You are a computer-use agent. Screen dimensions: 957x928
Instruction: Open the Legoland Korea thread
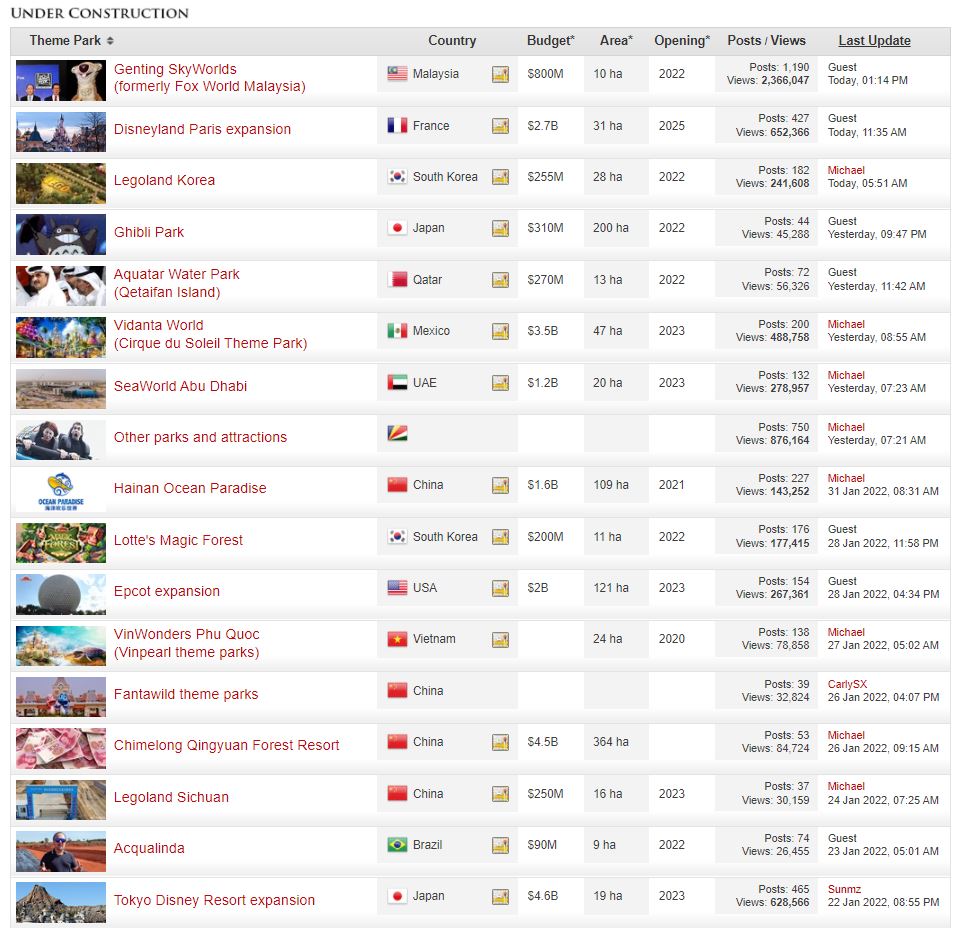(164, 181)
